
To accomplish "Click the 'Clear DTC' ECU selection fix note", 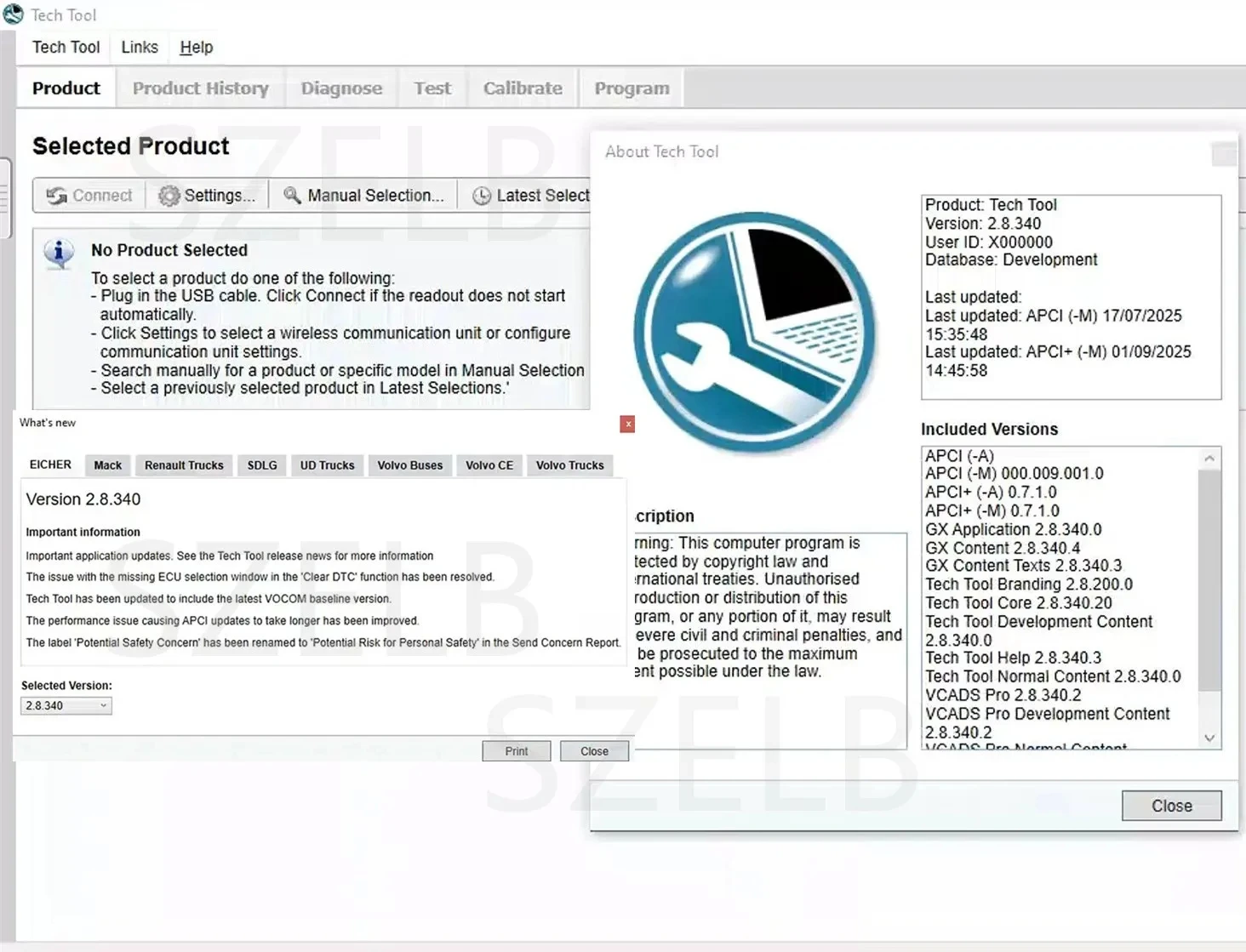I will click(260, 577).
